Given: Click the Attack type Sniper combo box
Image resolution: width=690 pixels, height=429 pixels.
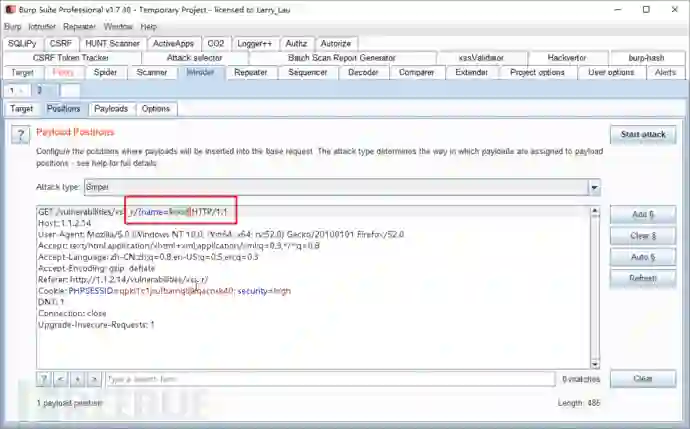Looking at the screenshot, I should point(342,187).
